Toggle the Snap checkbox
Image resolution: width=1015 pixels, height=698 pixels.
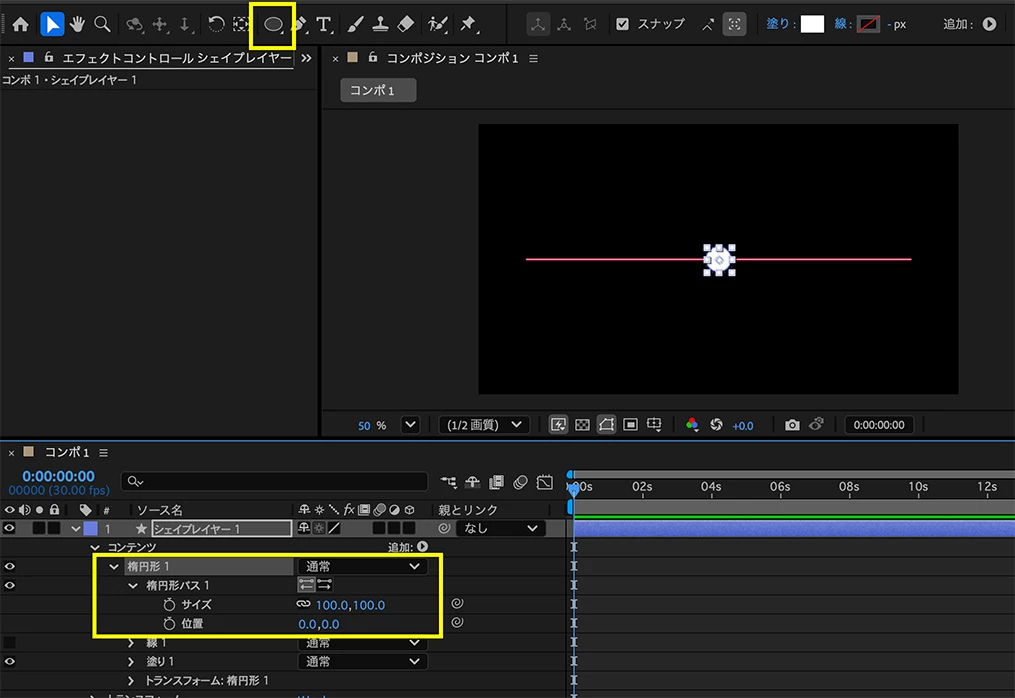click(x=622, y=25)
